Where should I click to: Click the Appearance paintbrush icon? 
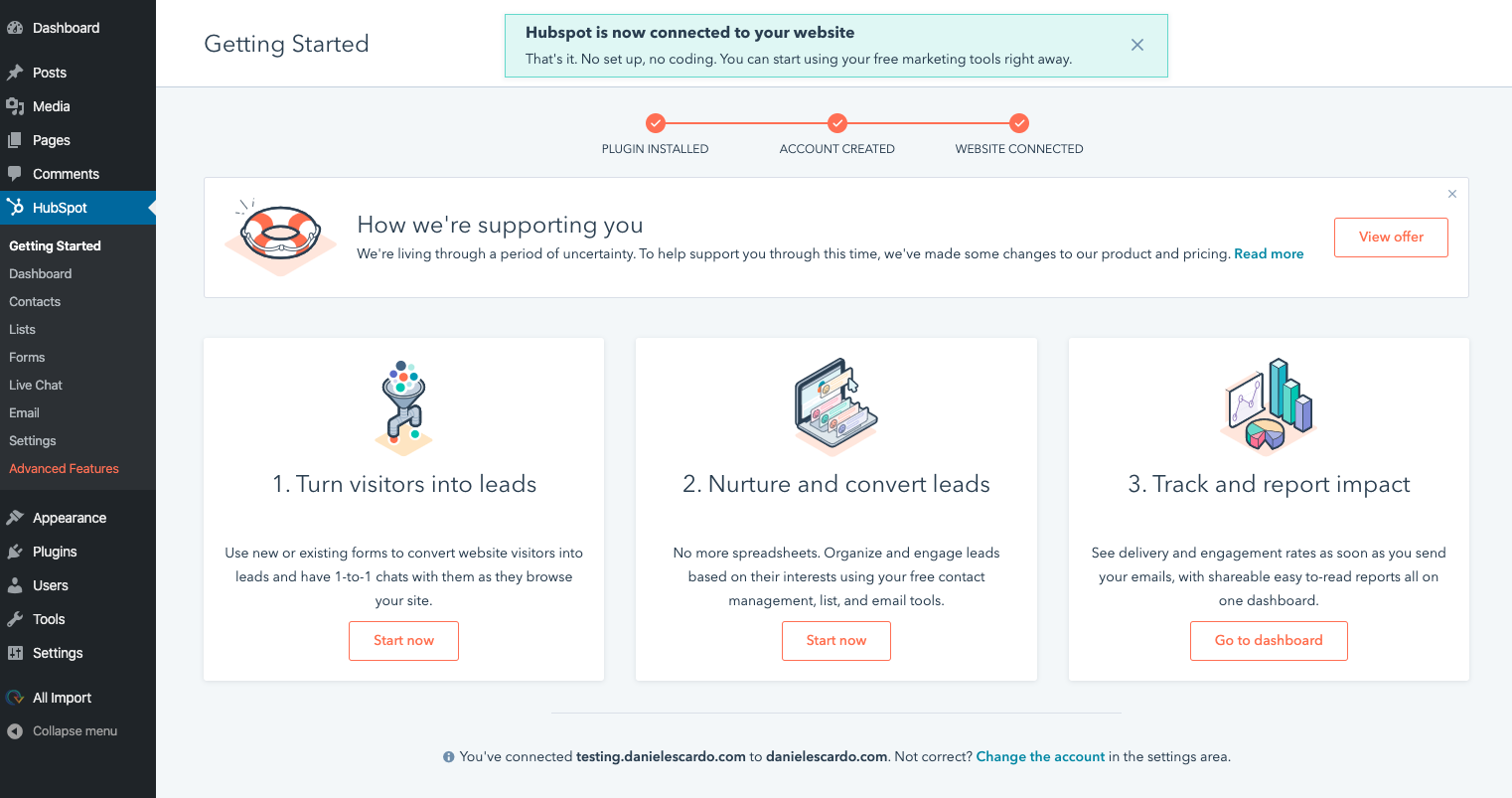(15, 518)
